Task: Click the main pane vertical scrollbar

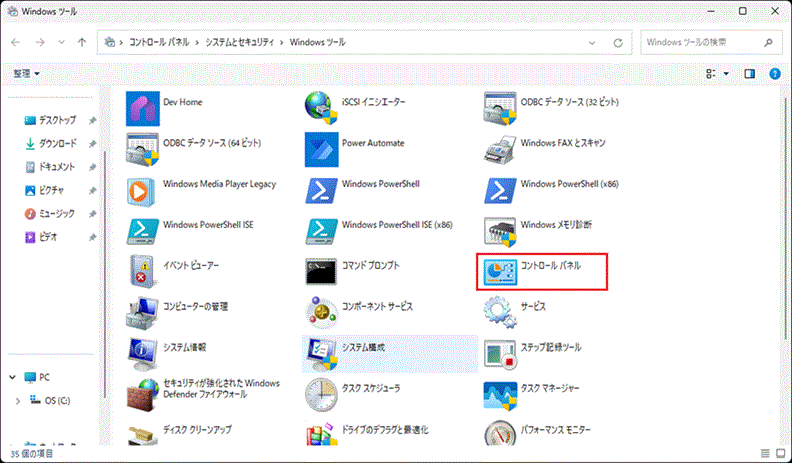Action: 786,220
